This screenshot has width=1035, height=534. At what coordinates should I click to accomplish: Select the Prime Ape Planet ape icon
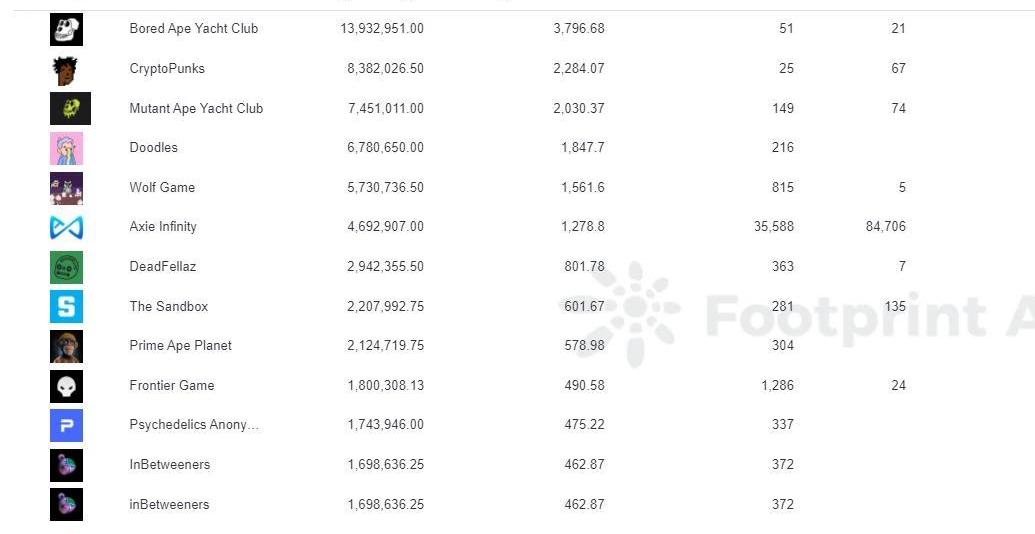[67, 346]
